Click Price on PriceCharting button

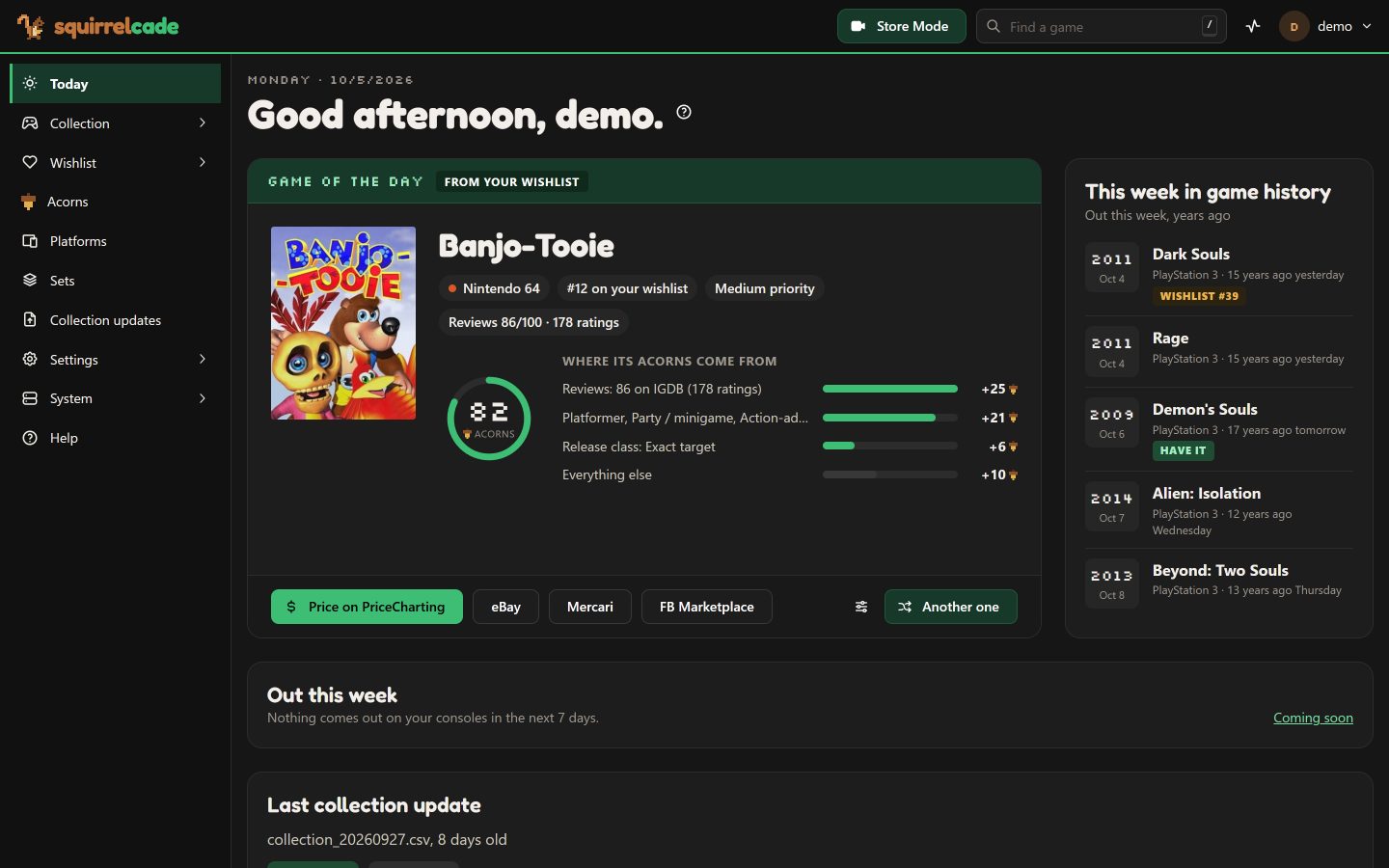(x=367, y=607)
